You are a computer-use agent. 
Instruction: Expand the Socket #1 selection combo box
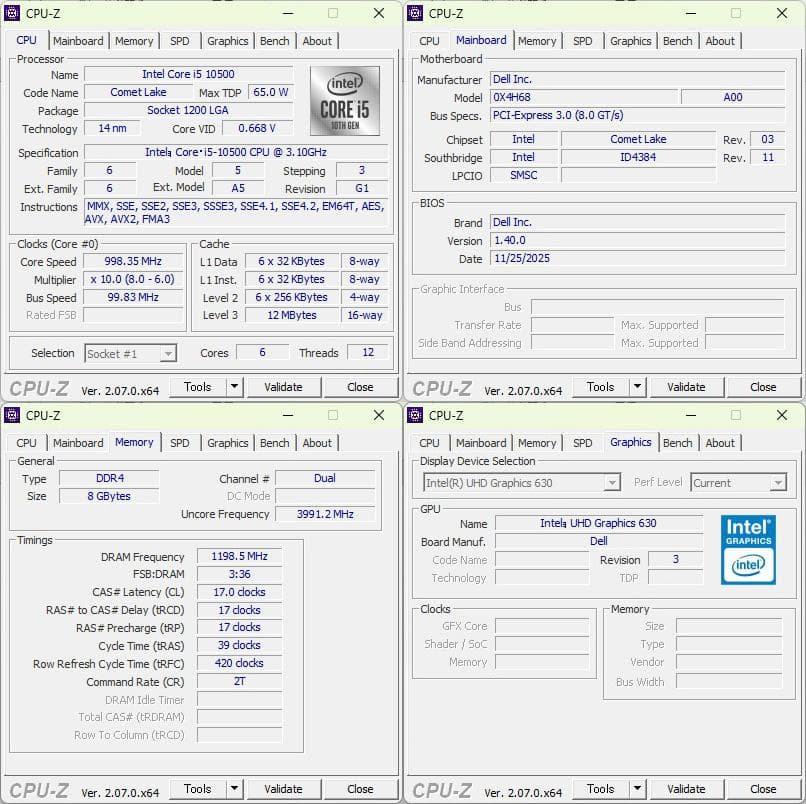168,354
